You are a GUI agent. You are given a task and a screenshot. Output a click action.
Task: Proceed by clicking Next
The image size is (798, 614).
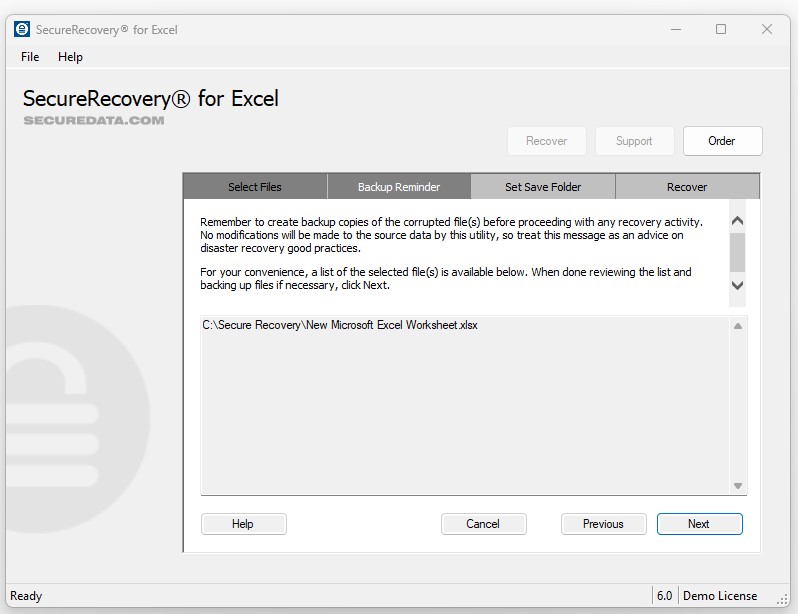(699, 524)
